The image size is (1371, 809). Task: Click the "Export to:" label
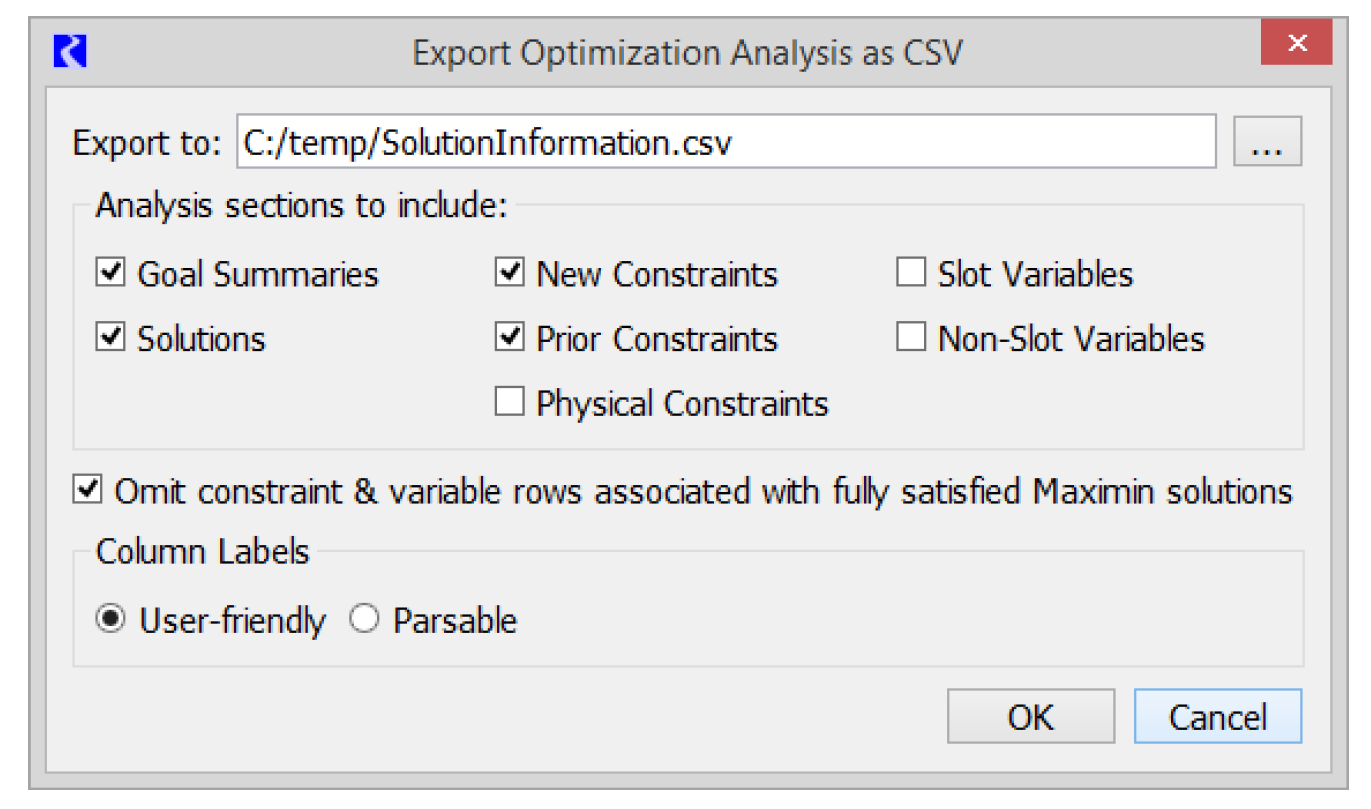pos(147,144)
